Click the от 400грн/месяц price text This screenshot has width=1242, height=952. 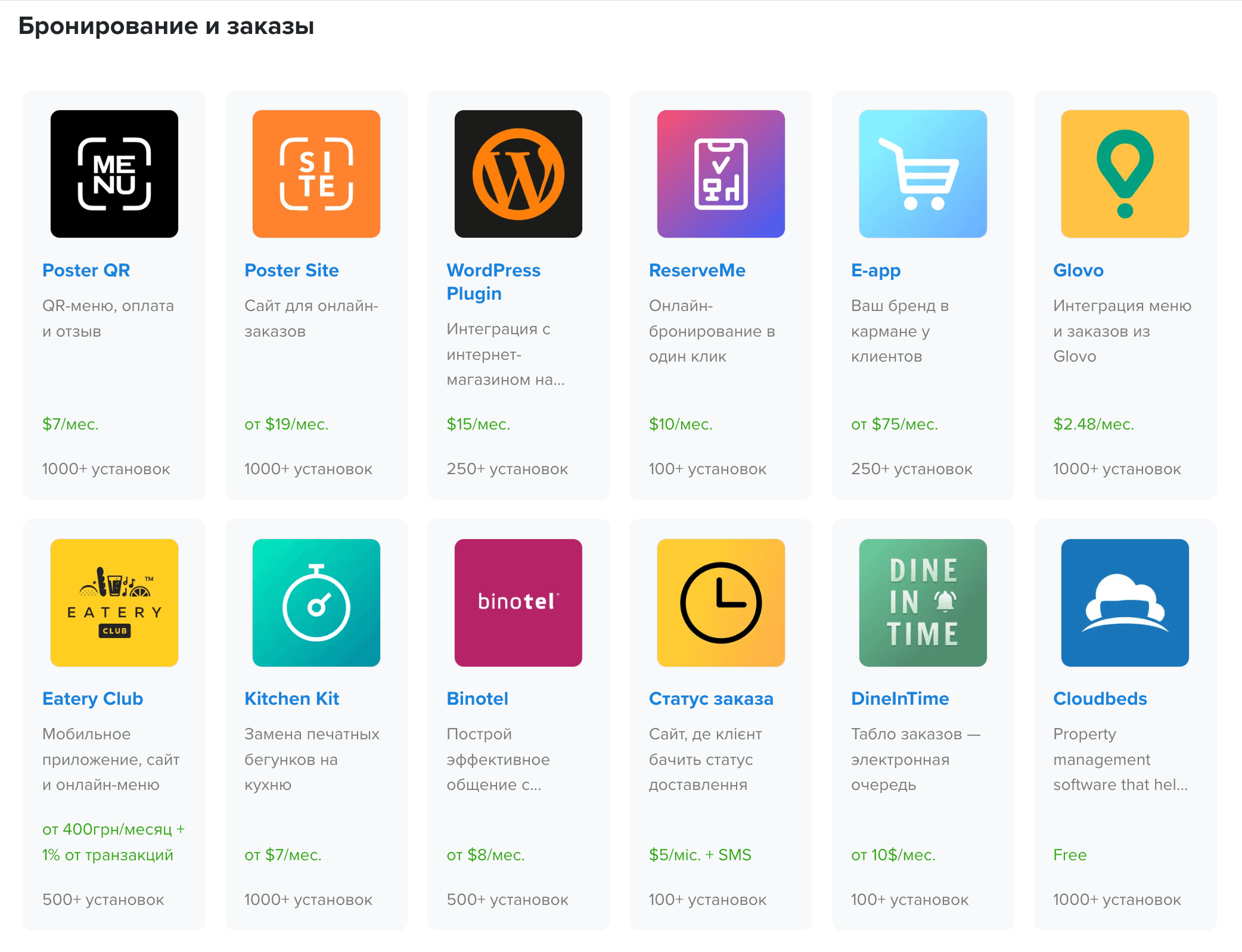tap(114, 842)
